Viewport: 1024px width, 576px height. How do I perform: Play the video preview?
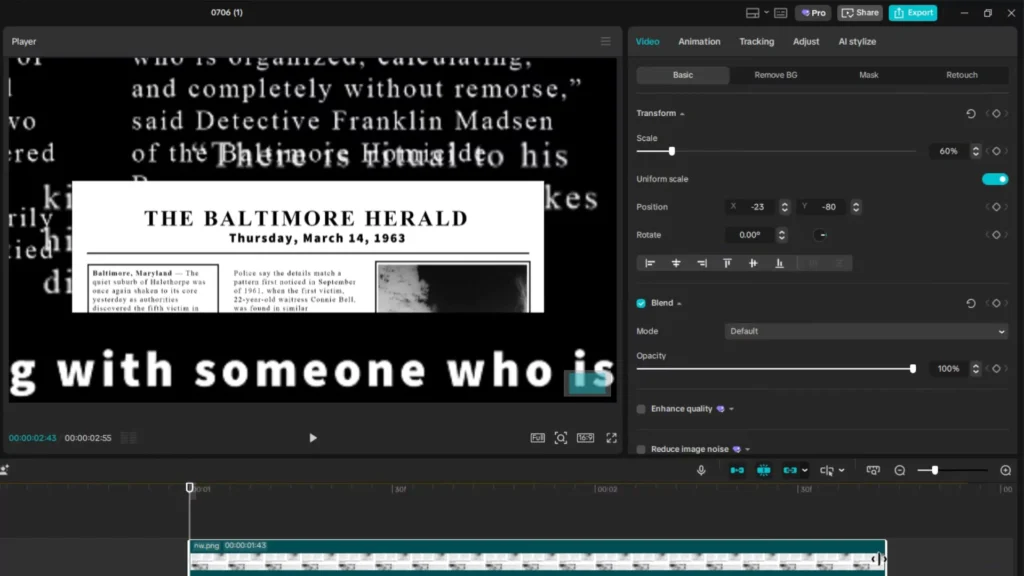[x=313, y=438]
